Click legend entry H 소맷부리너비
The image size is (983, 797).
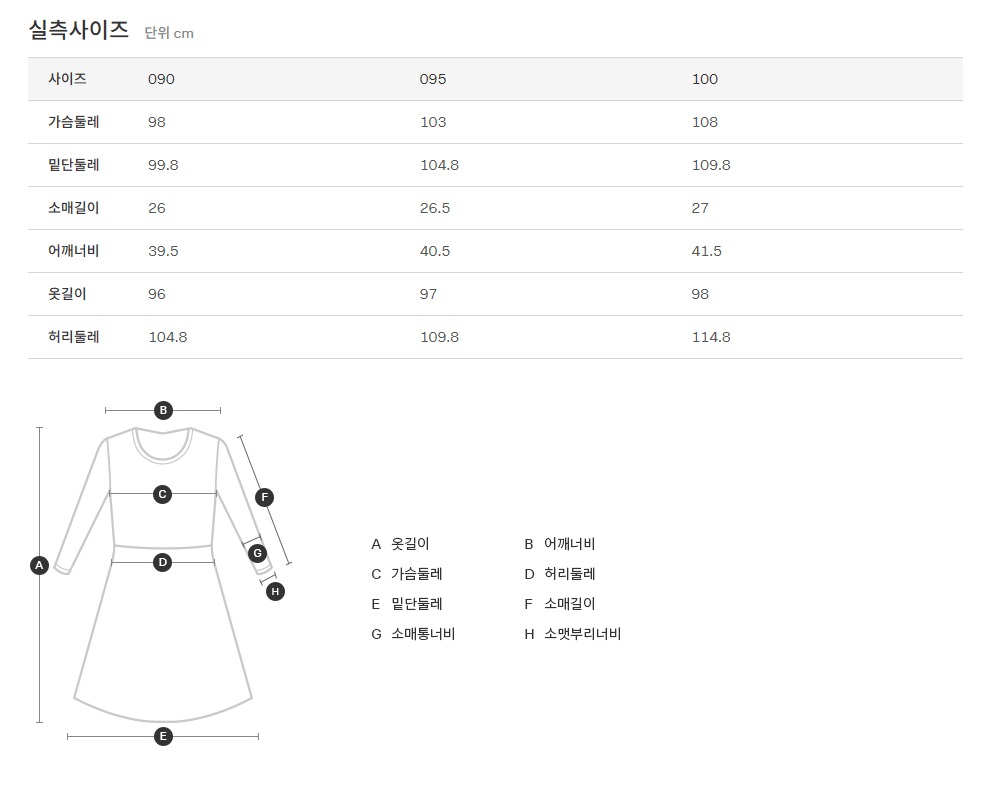573,634
